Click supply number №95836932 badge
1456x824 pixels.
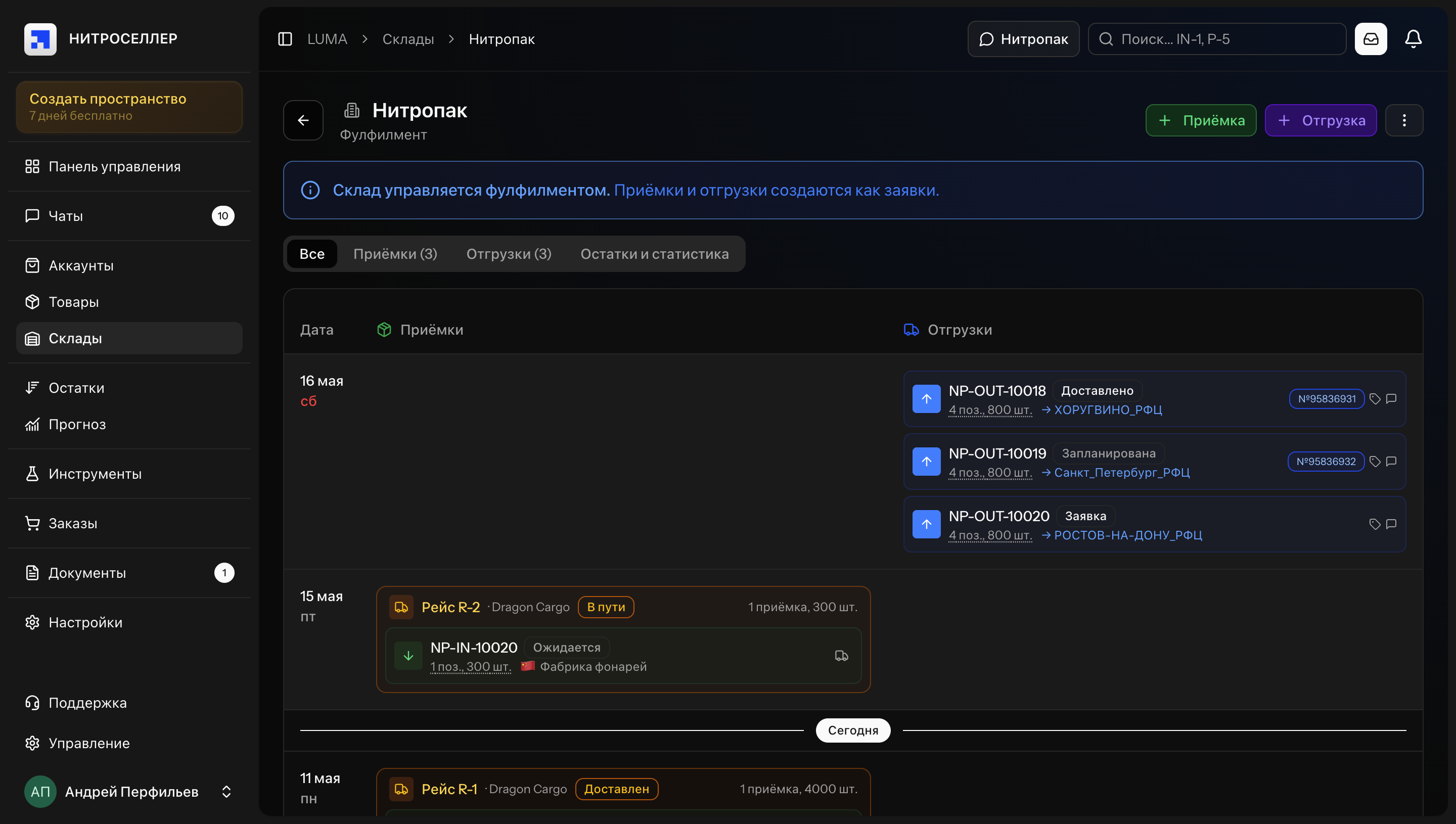[1326, 462]
